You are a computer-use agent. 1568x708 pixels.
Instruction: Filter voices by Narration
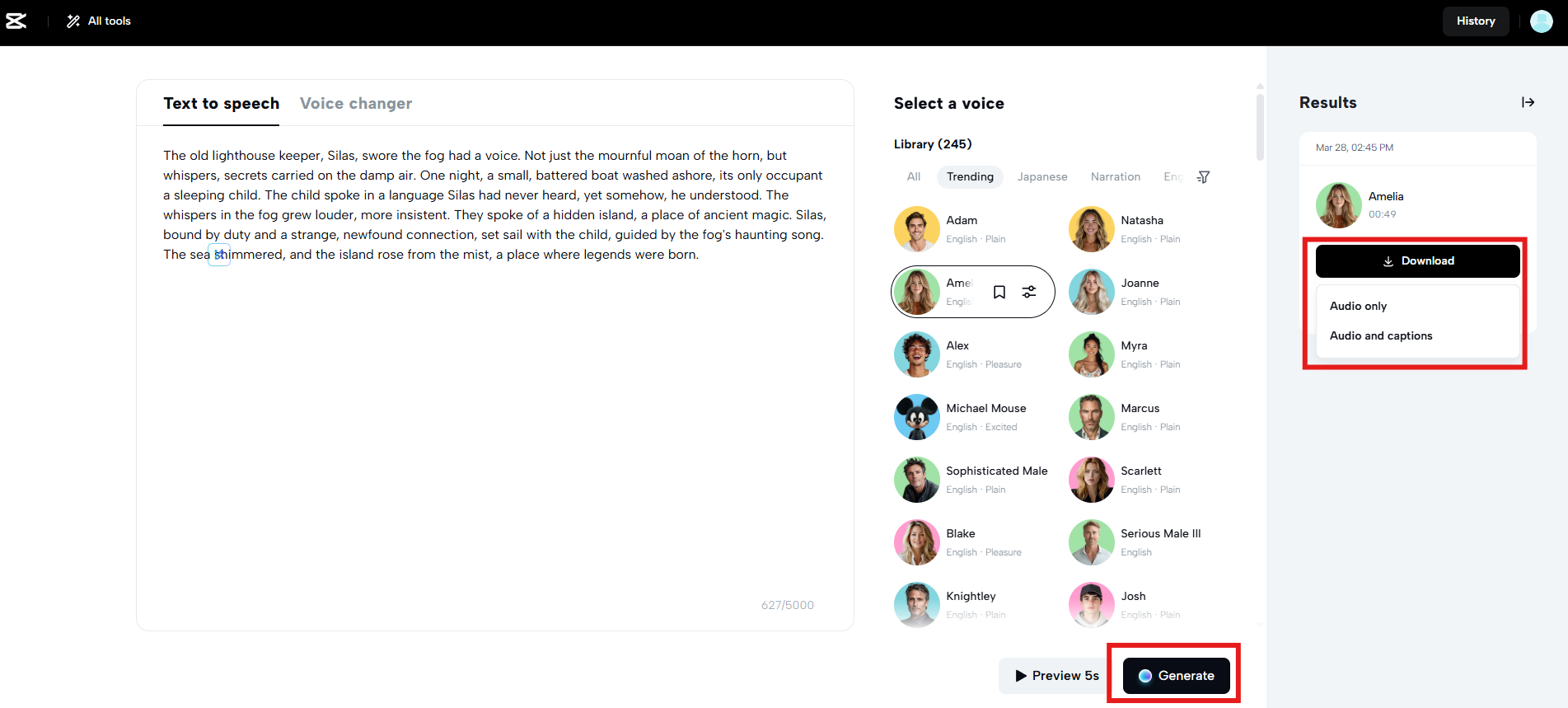coord(1116,176)
